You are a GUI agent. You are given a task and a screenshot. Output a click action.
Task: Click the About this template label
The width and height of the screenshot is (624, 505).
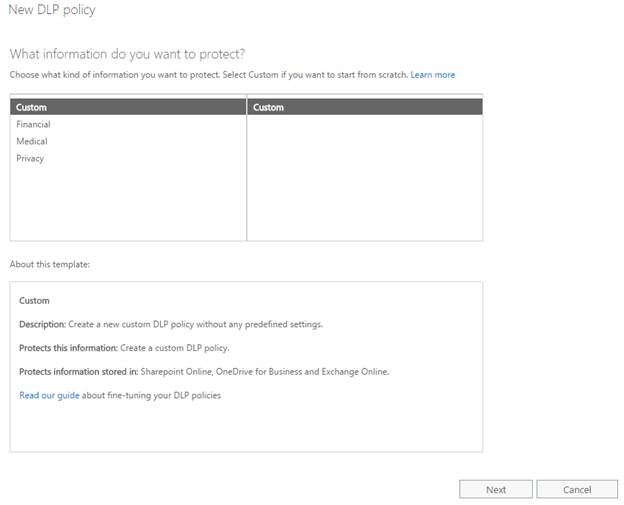point(50,264)
